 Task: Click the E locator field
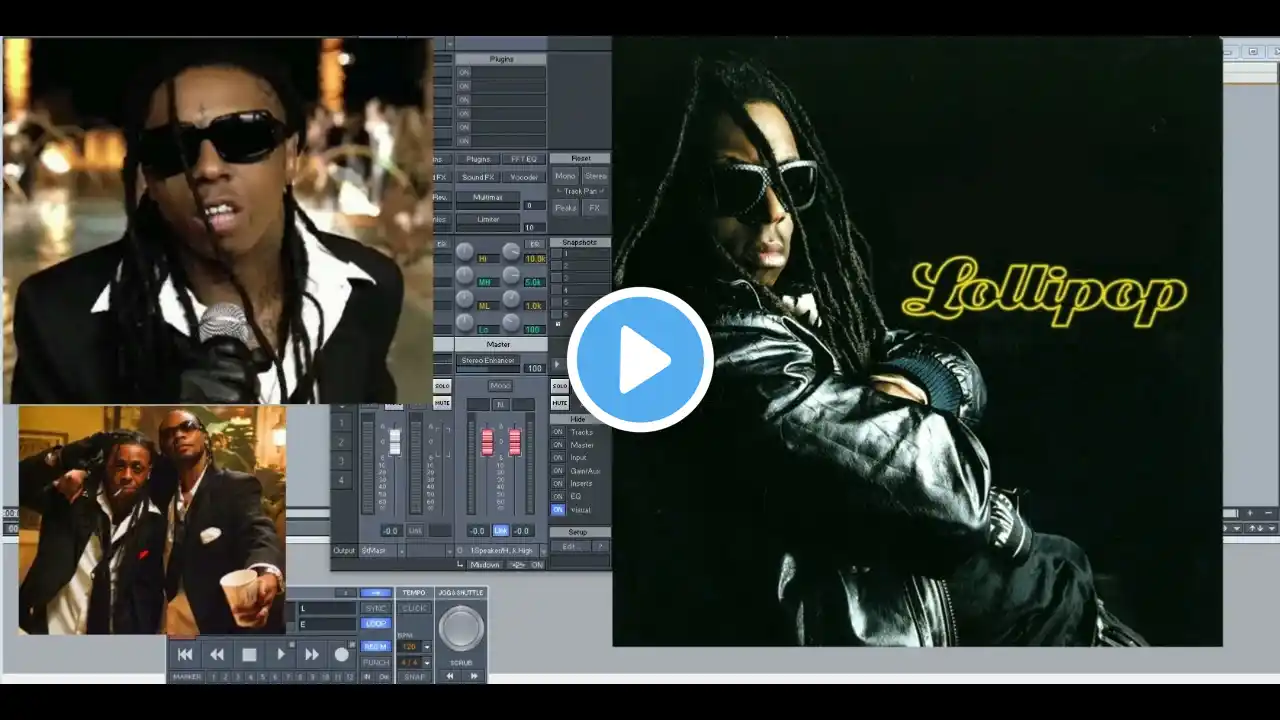pyautogui.click(x=326, y=624)
